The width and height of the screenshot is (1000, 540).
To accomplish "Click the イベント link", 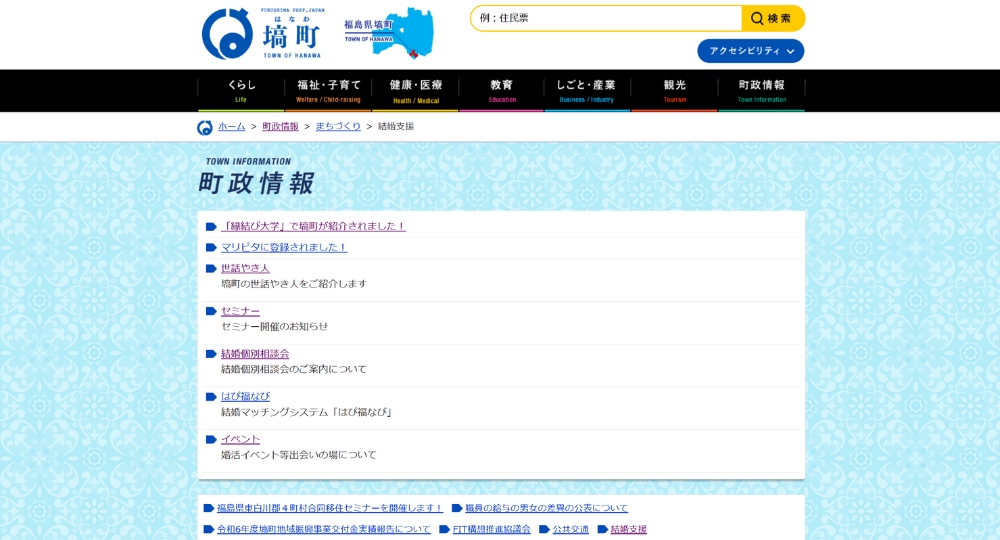I will (x=240, y=440).
